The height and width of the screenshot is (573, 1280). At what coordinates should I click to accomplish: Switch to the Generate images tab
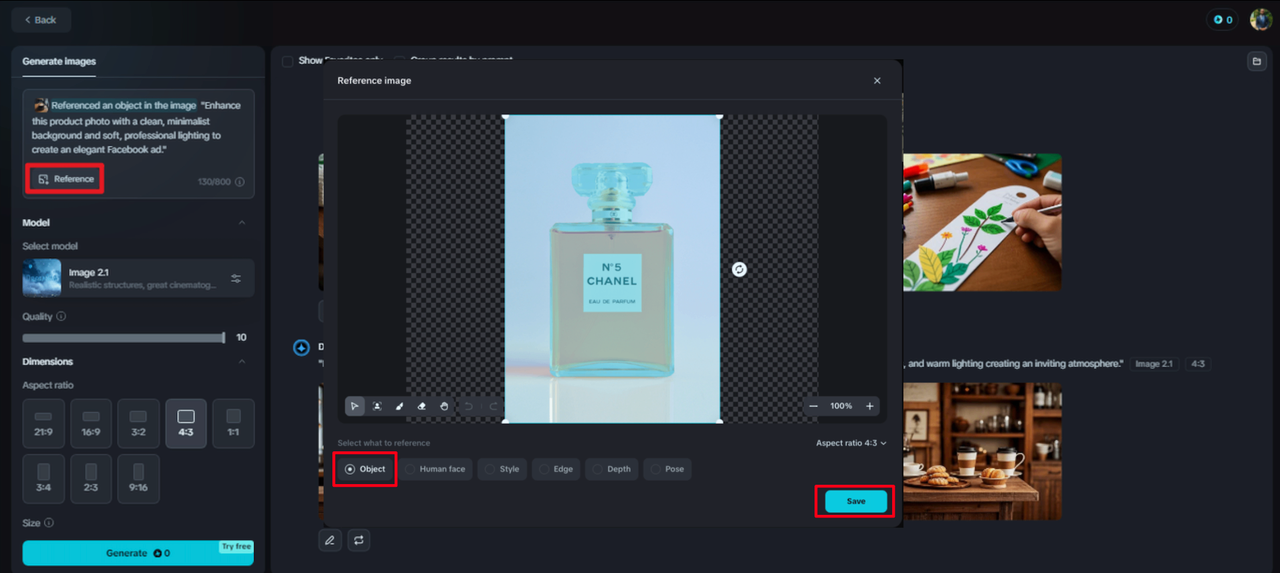59,62
